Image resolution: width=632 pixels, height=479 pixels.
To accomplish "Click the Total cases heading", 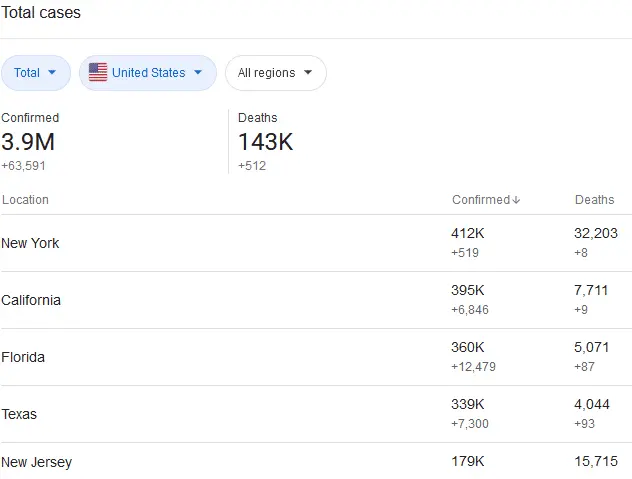I will click(x=41, y=13).
